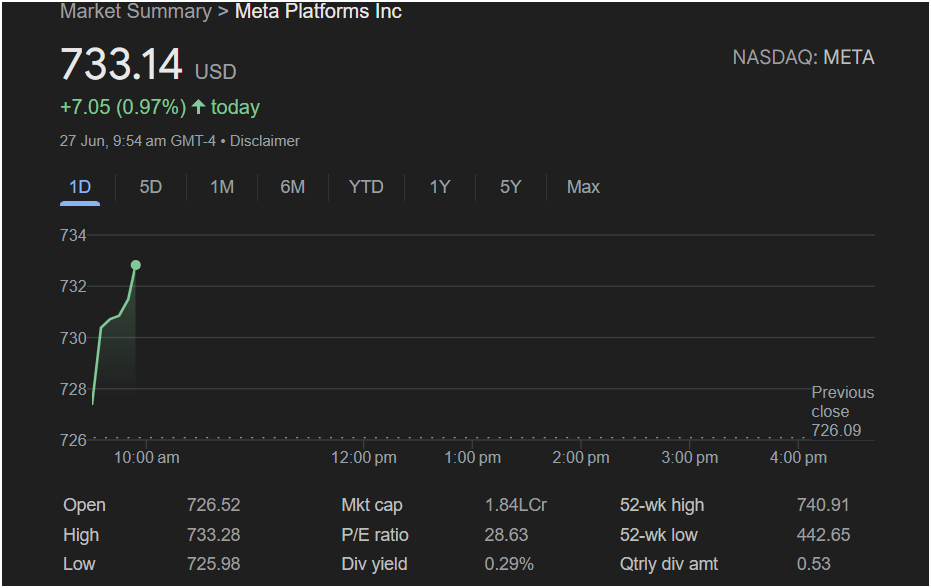Switch to the 5D chart tab
The image size is (931, 588).
tap(151, 187)
